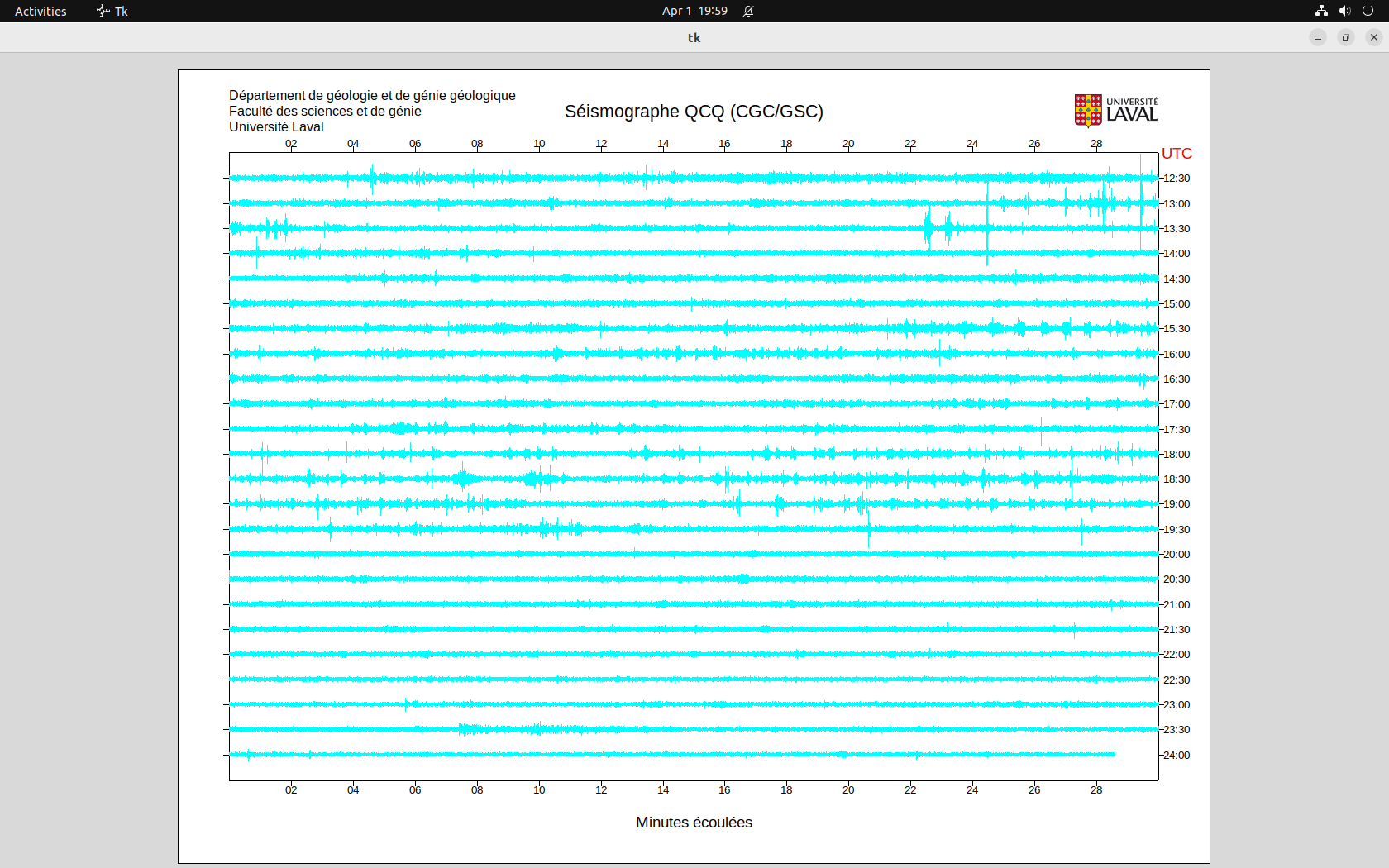
Task: Click the 18:30 time label on right
Action: click(x=1177, y=479)
